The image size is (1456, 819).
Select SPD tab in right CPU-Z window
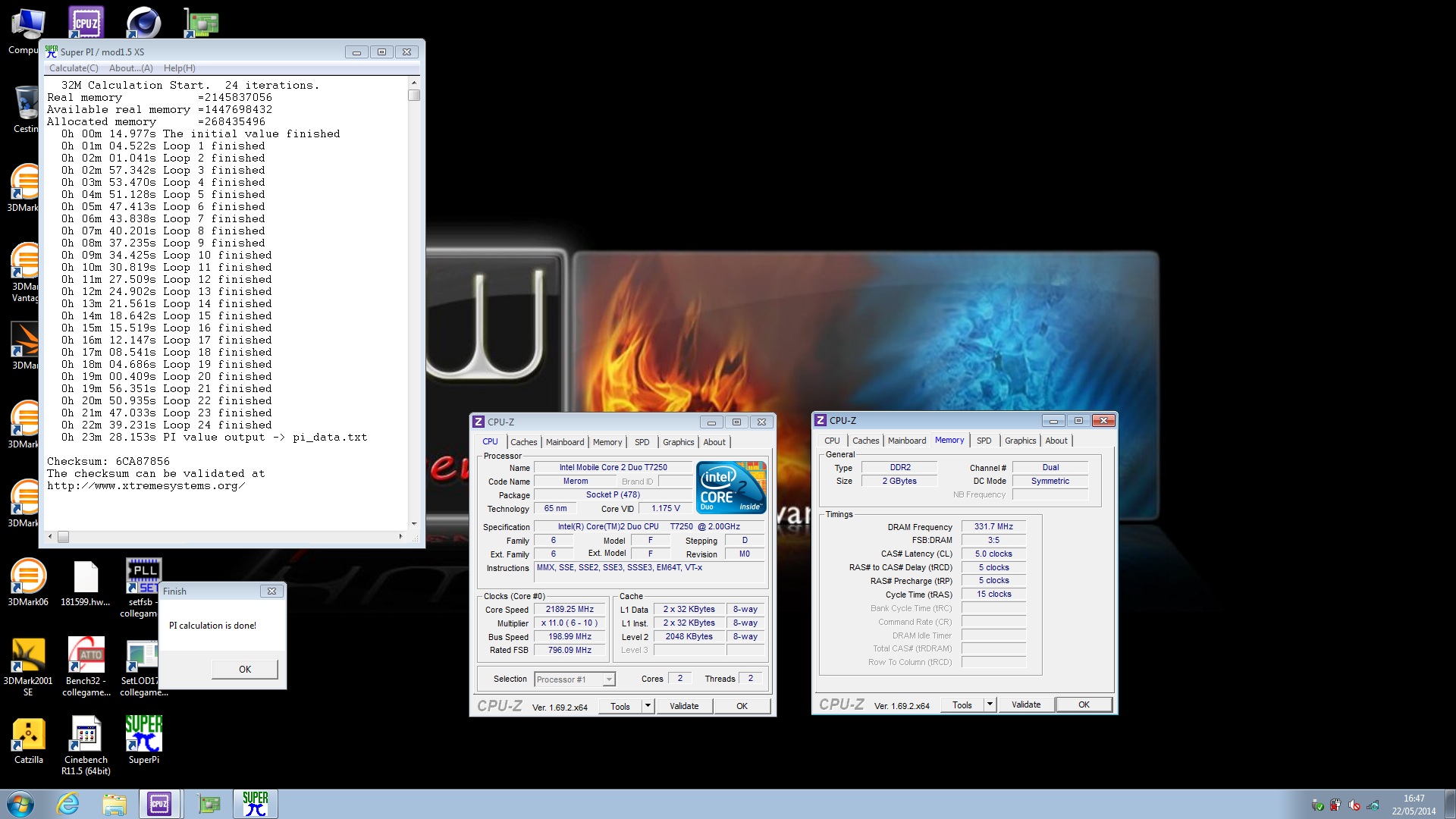984,441
